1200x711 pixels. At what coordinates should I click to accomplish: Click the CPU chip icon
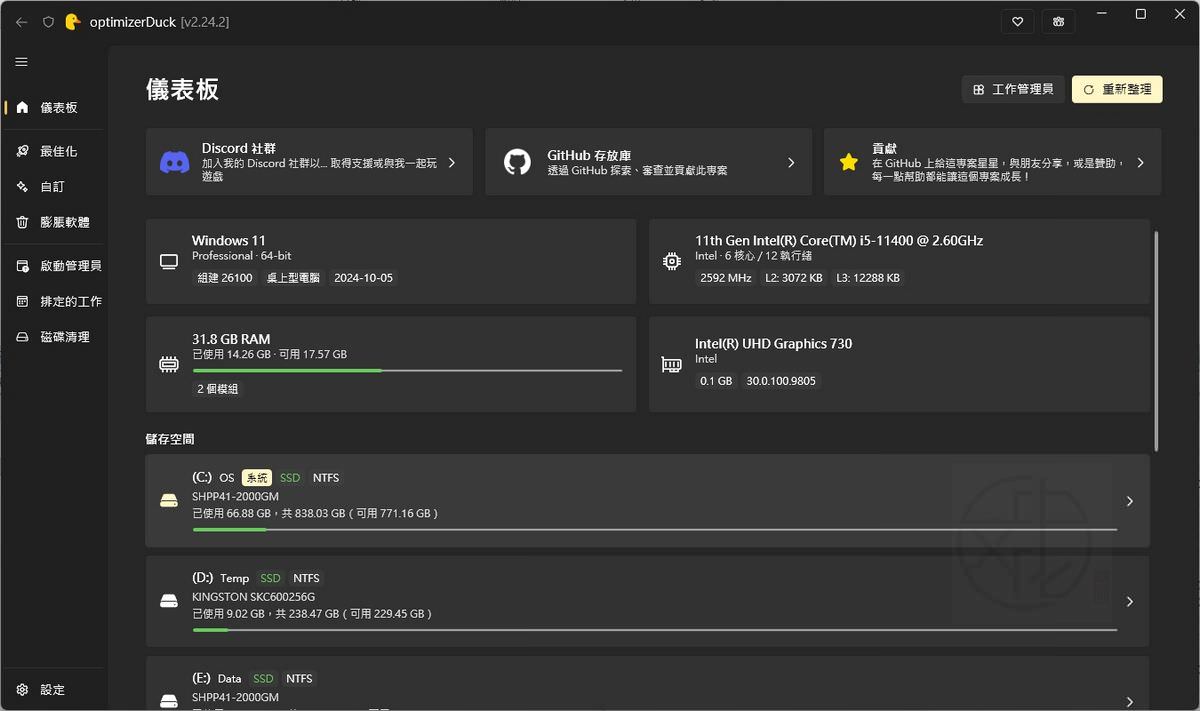click(672, 262)
